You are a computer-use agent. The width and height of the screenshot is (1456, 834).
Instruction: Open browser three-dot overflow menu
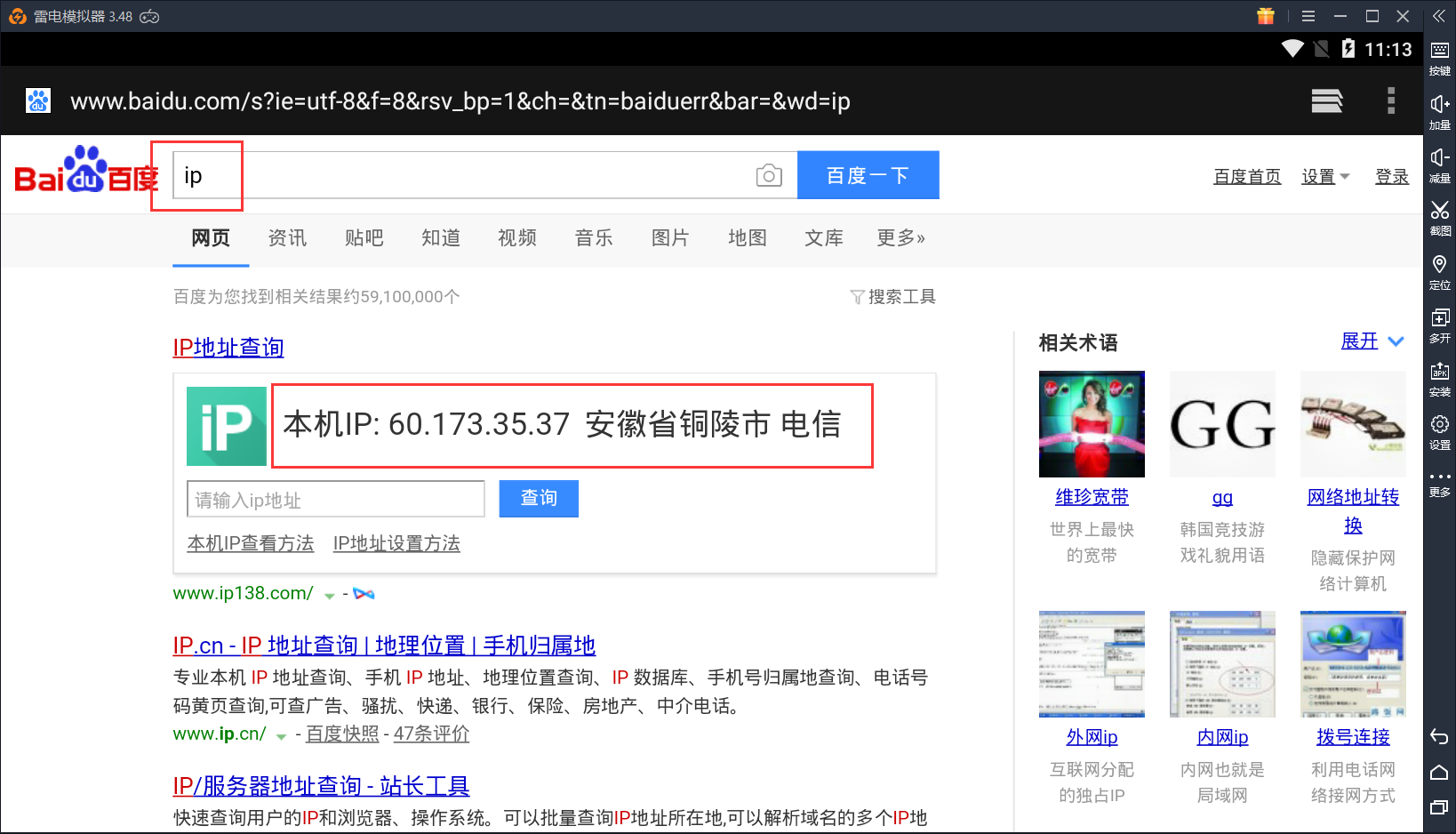point(1391,100)
